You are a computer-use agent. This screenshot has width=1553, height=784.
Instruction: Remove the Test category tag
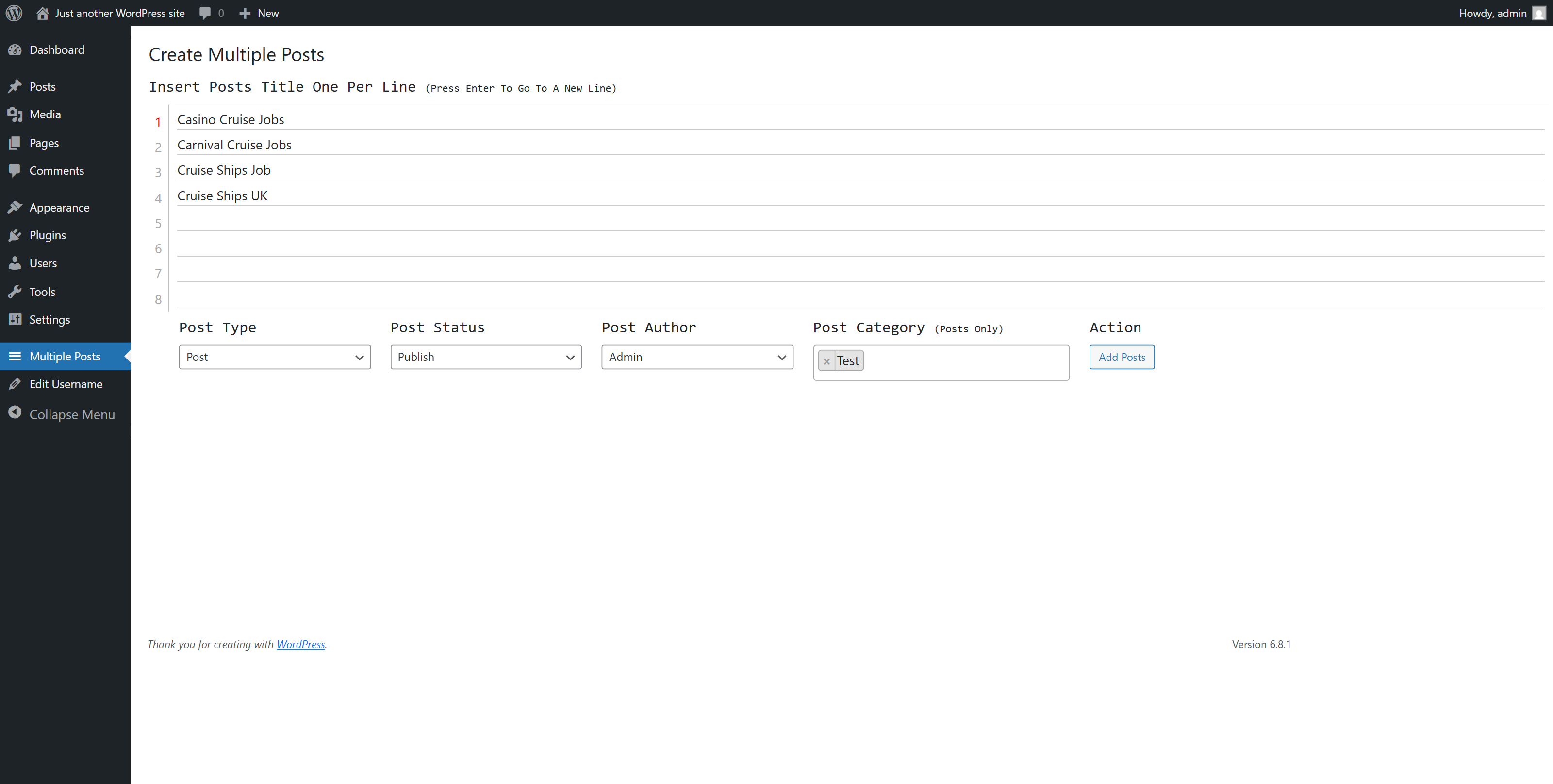(x=826, y=361)
